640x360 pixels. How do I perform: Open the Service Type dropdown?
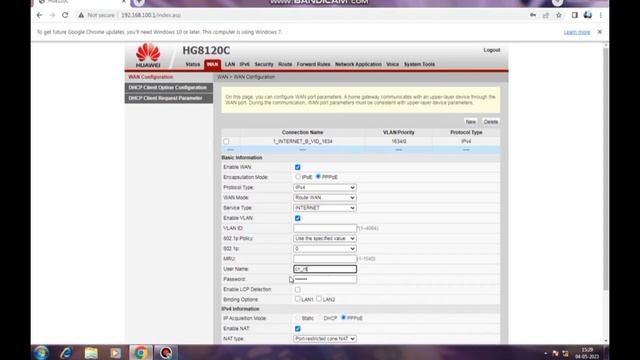click(324, 208)
